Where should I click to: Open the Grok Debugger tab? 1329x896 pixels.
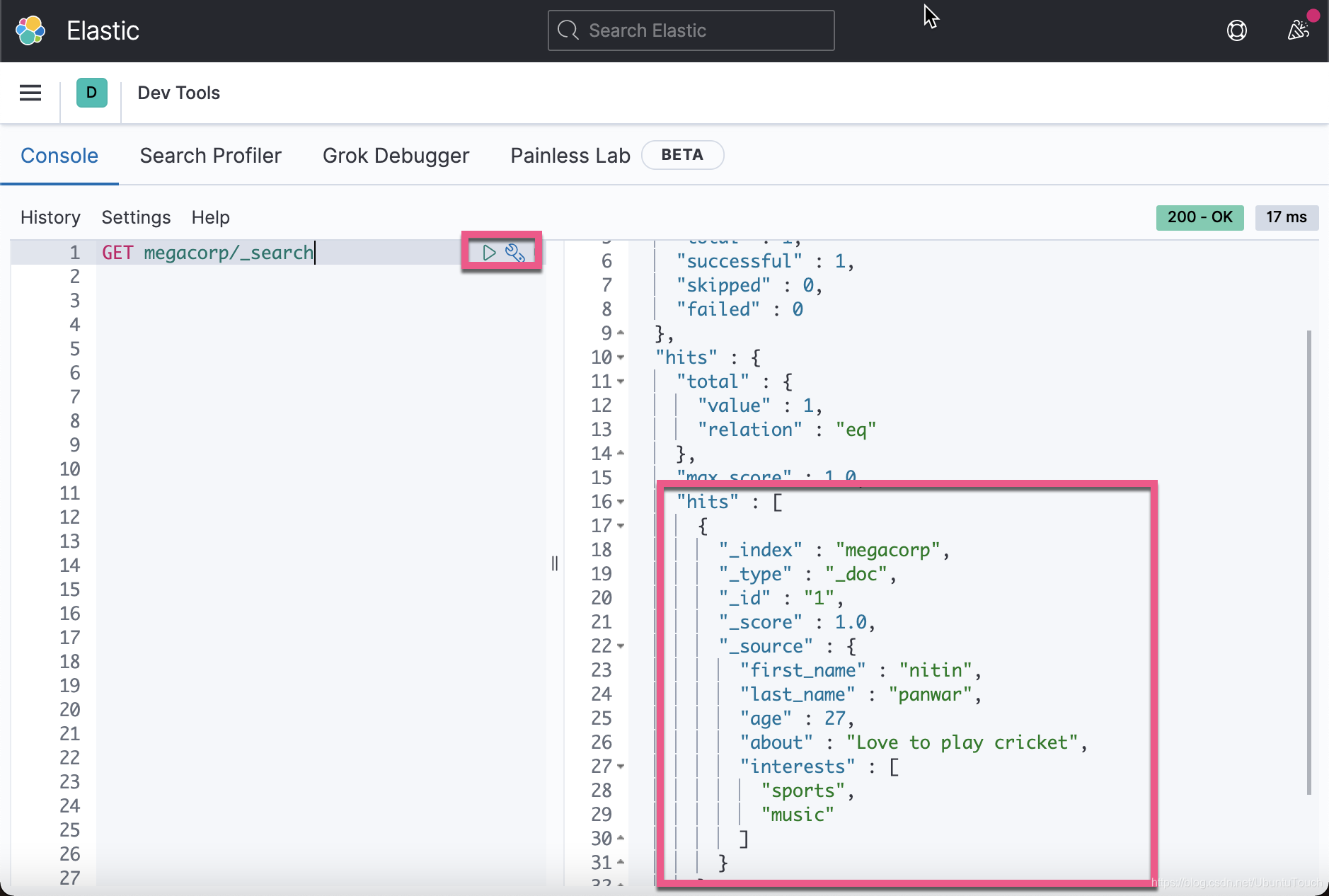(396, 156)
